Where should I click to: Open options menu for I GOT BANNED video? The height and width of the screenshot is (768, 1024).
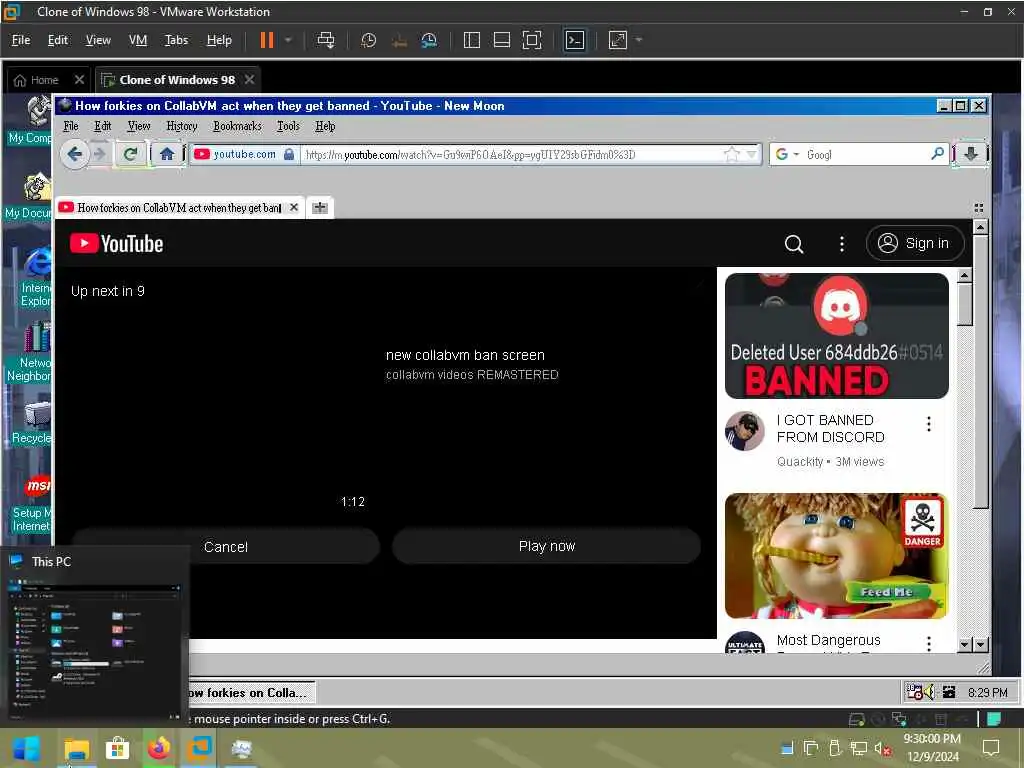click(x=928, y=424)
